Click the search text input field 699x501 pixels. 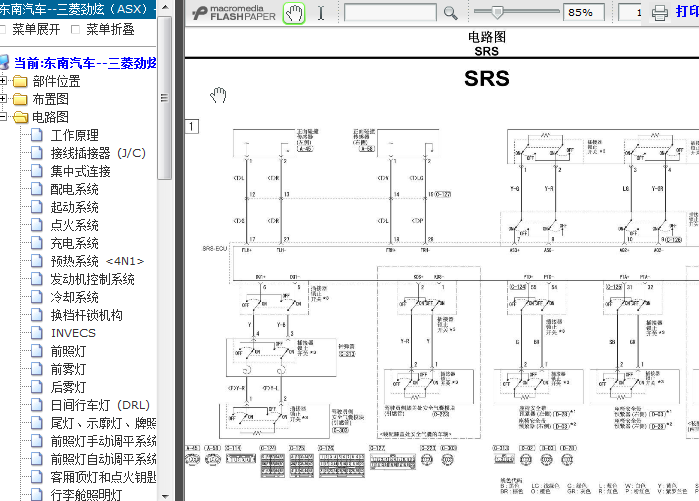pos(390,12)
